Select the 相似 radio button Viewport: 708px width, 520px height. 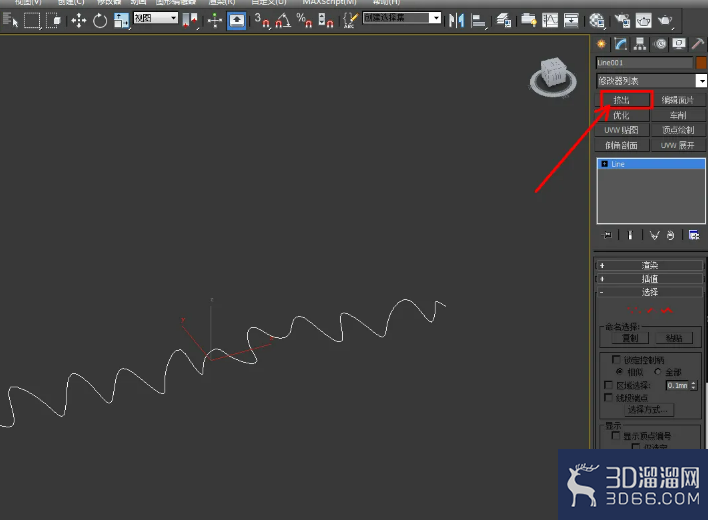point(620,371)
